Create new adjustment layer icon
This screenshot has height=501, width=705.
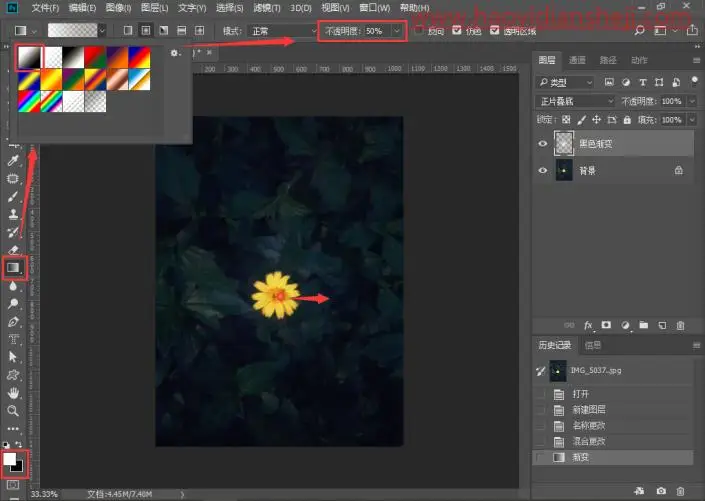[625, 325]
